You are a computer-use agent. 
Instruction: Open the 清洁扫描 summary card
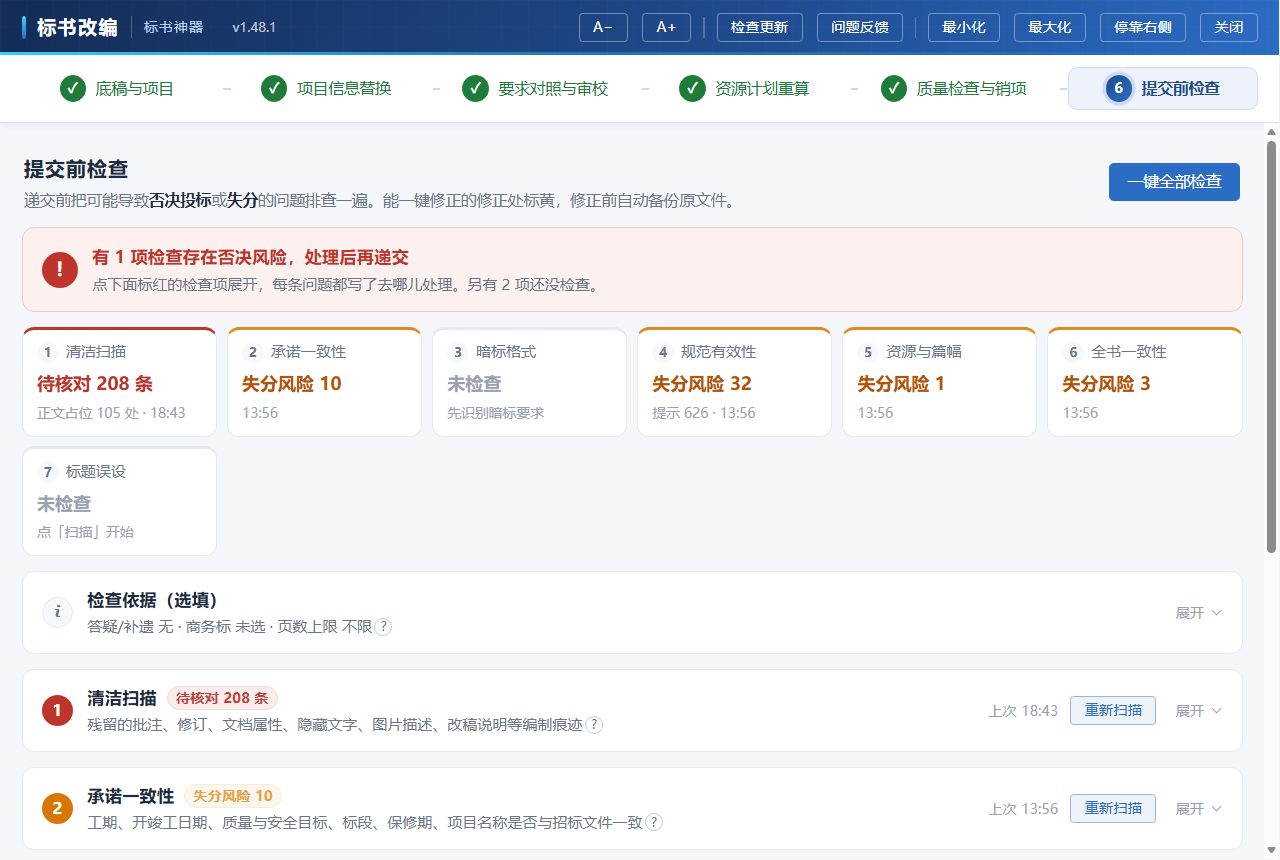point(119,382)
